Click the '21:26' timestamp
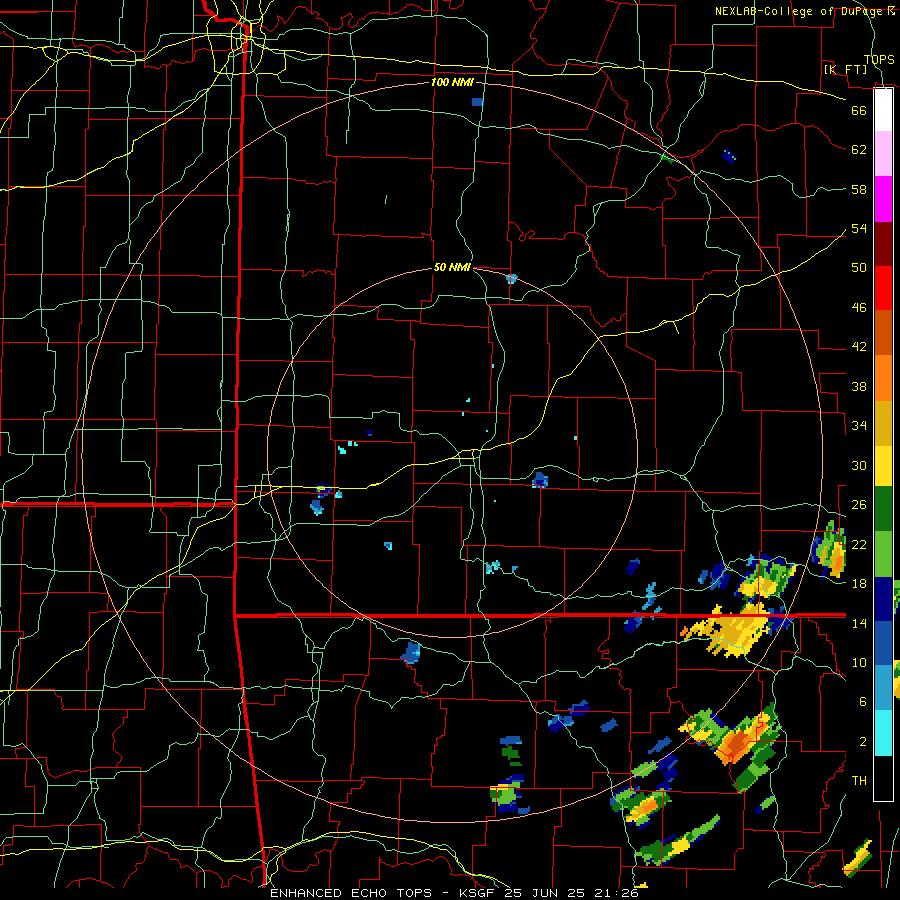Image resolution: width=900 pixels, height=900 pixels. point(618,893)
